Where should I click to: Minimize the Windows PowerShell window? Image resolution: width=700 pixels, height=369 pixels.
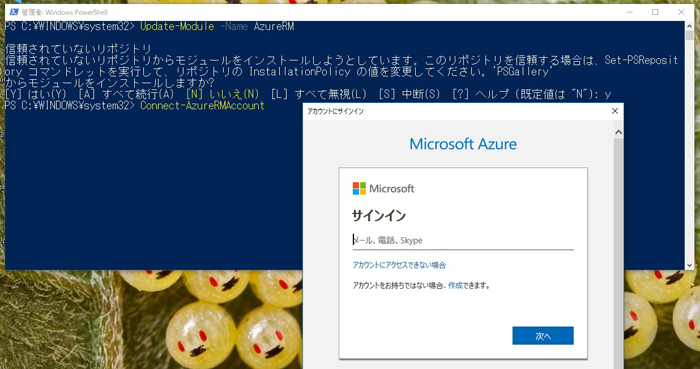[x=629, y=12]
